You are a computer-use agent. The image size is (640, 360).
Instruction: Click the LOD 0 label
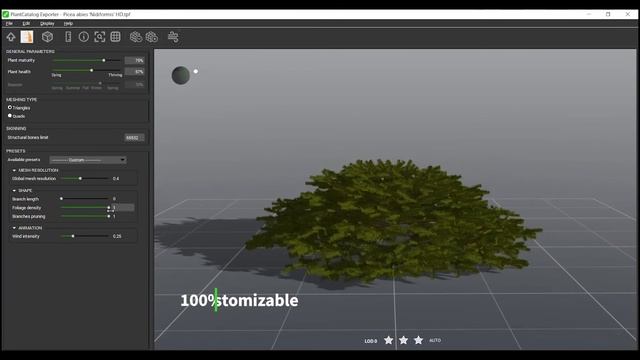coord(371,341)
